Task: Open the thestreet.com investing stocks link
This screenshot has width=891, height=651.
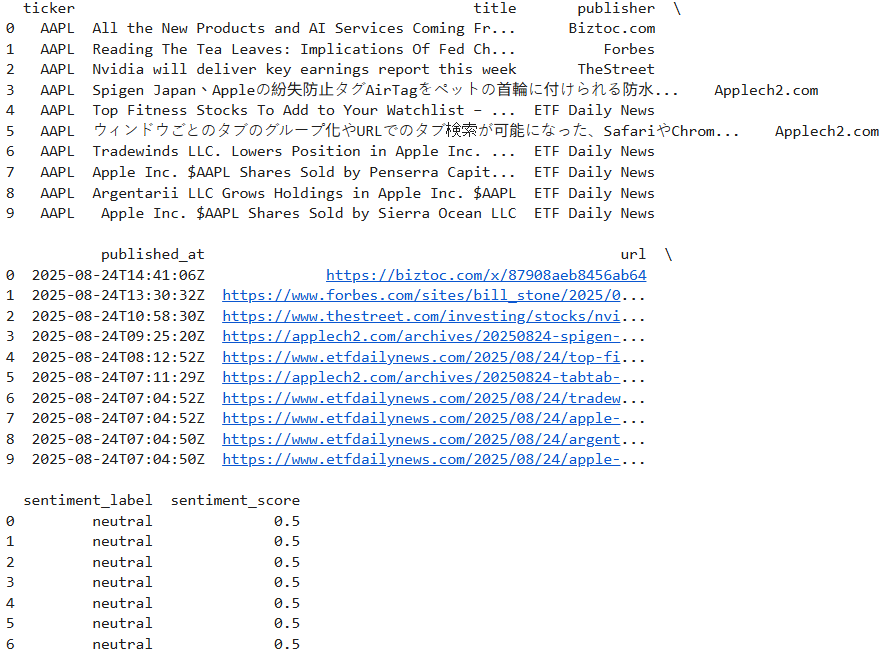Action: click(x=421, y=316)
